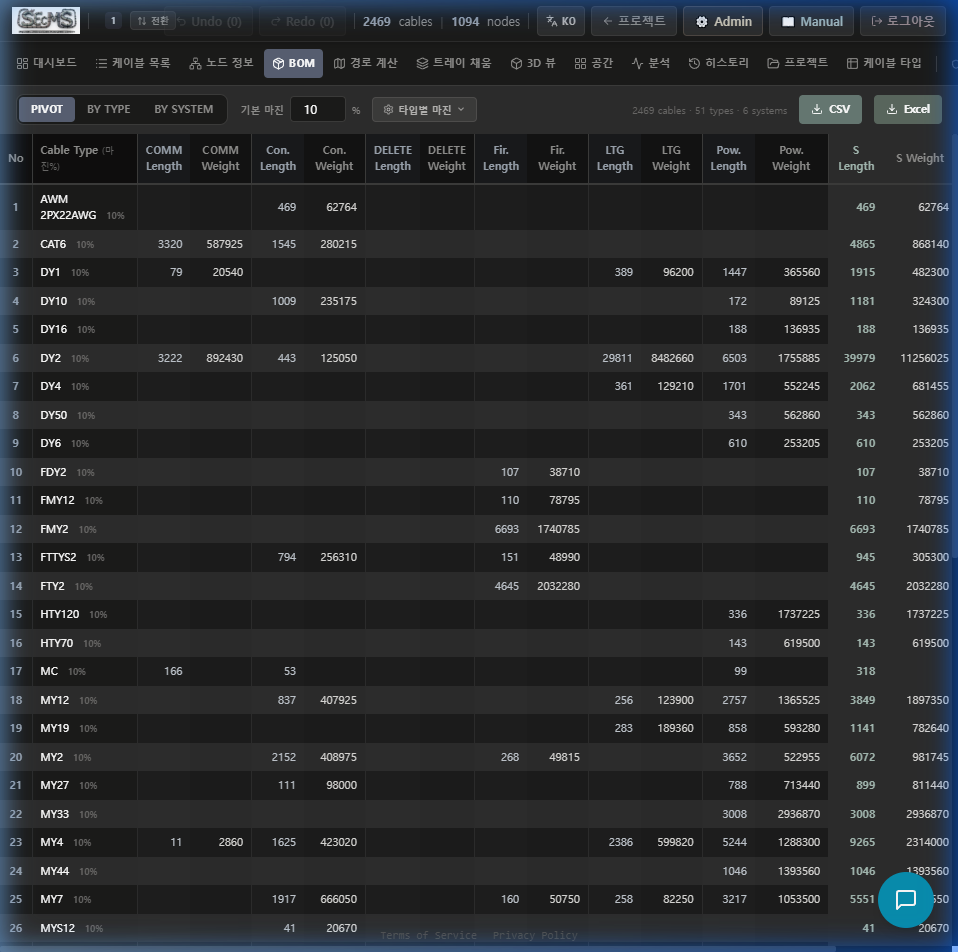Click the Fir. Length column header
The image size is (958, 952).
click(x=501, y=158)
